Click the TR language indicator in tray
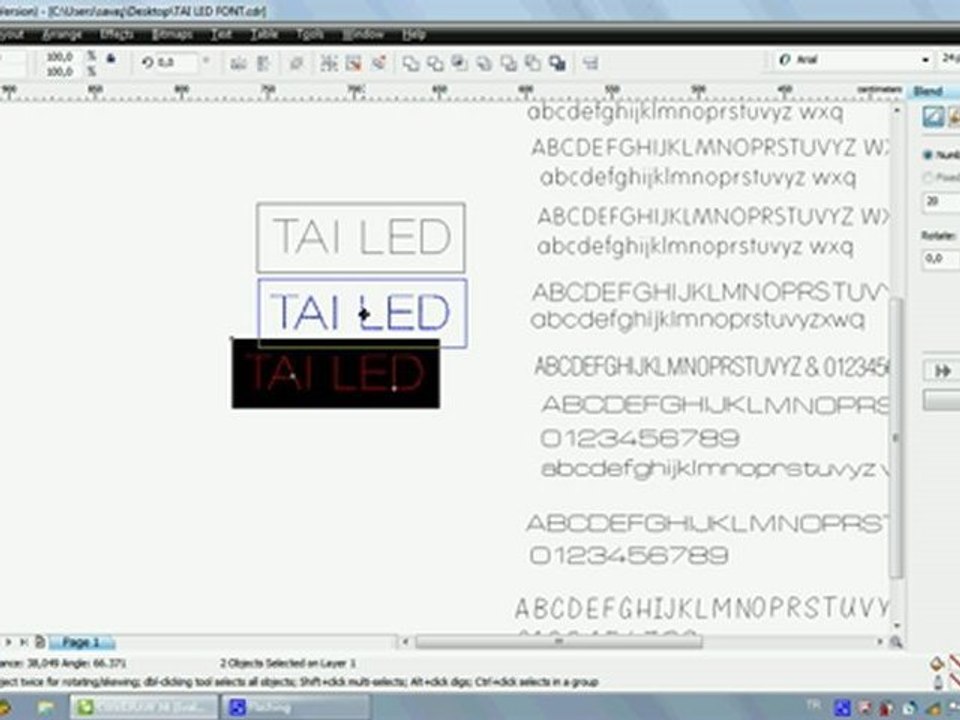Viewport: 960px width, 720px height. [814, 705]
